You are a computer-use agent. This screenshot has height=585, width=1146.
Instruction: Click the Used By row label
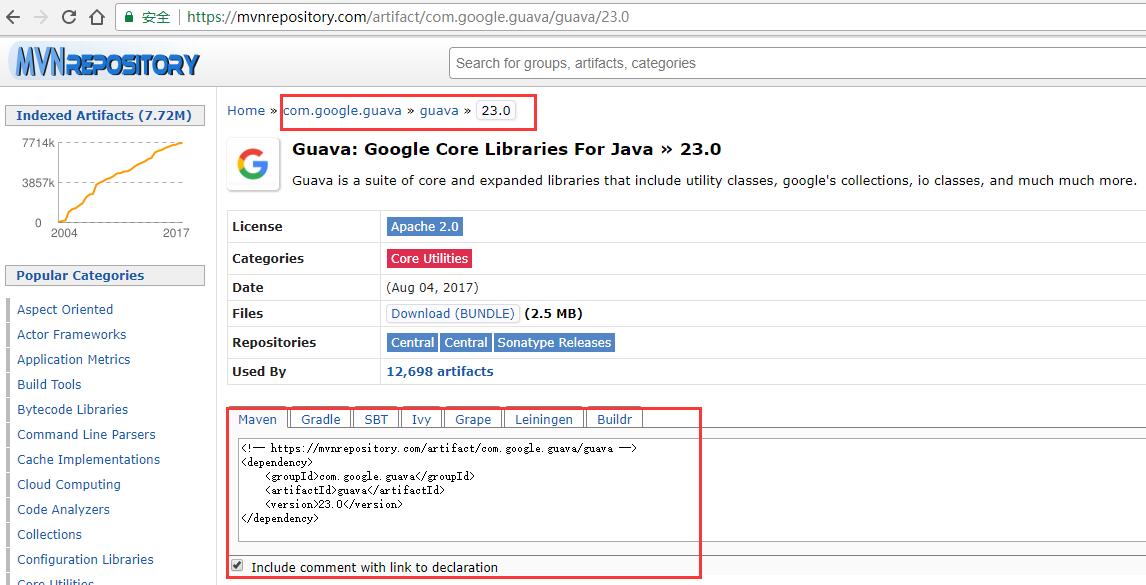259,371
